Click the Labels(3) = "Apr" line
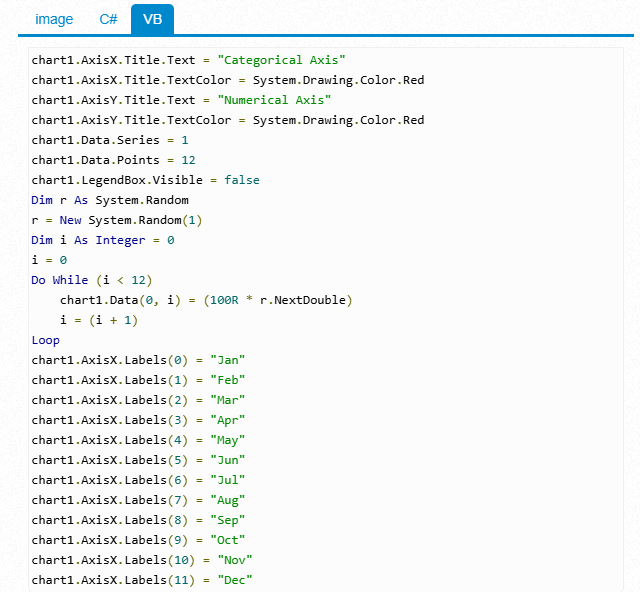Image resolution: width=640 pixels, height=592 pixels. coord(138,420)
